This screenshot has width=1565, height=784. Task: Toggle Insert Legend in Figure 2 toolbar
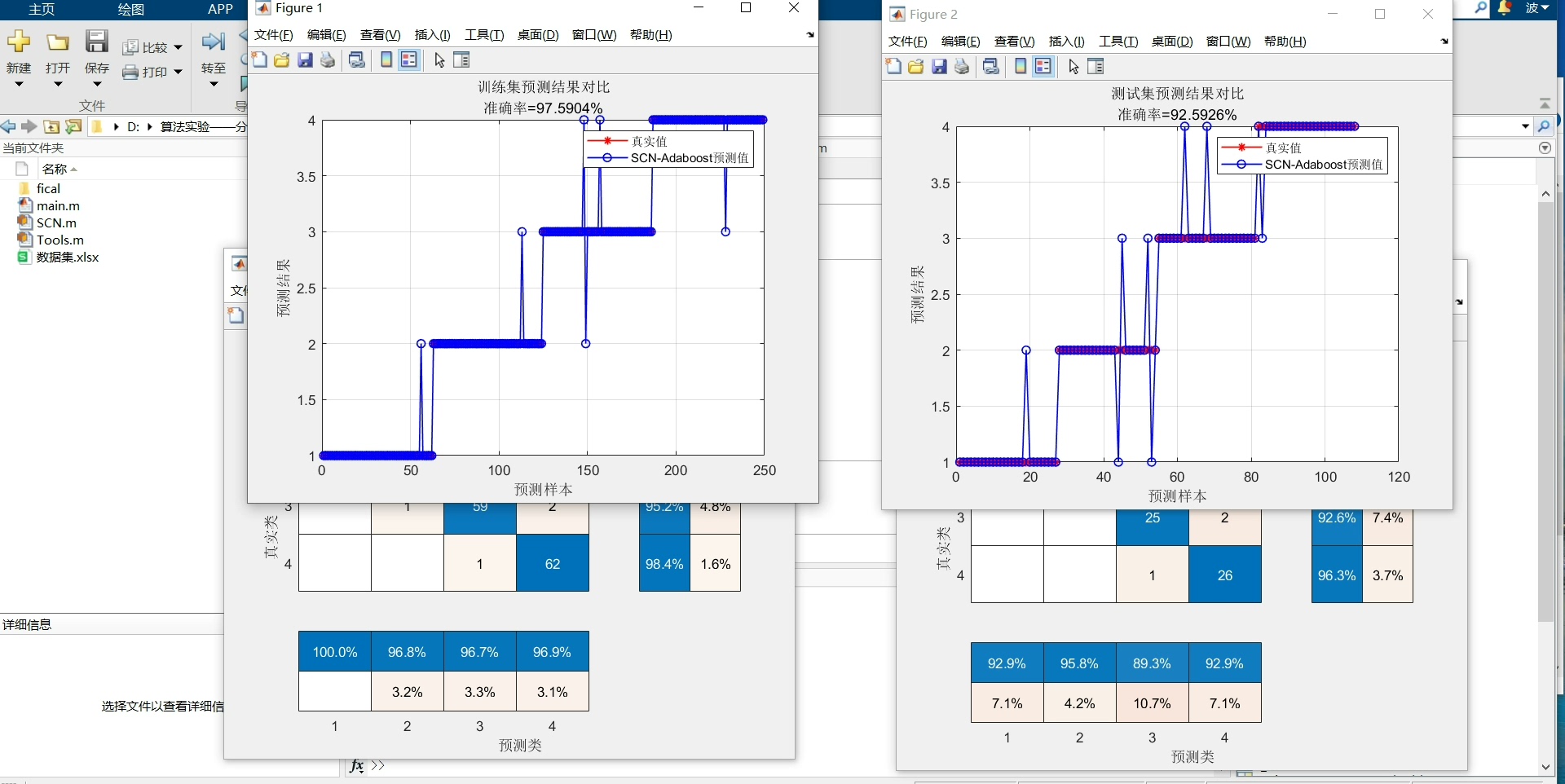(x=1043, y=66)
